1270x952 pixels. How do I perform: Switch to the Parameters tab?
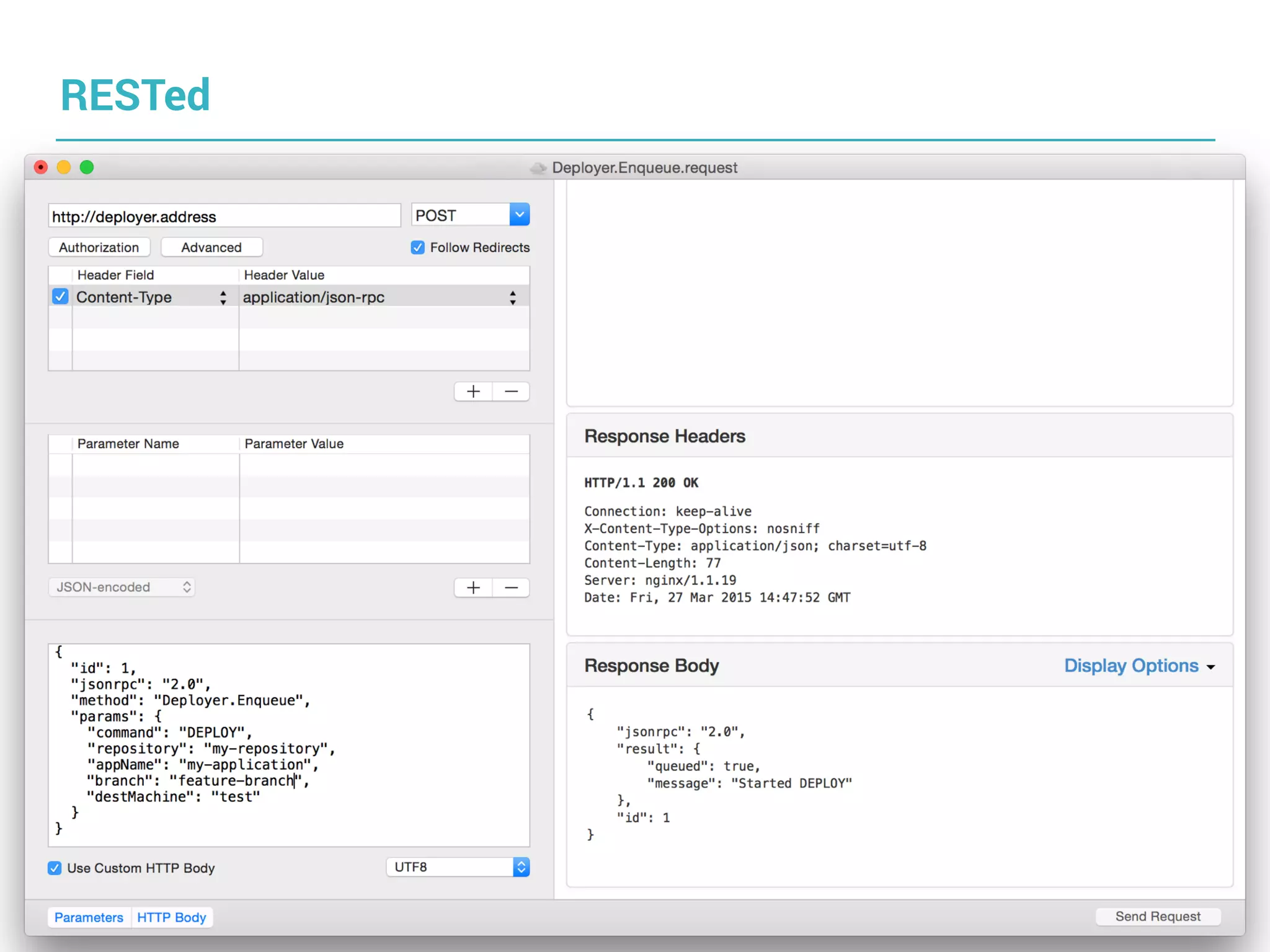[x=89, y=917]
